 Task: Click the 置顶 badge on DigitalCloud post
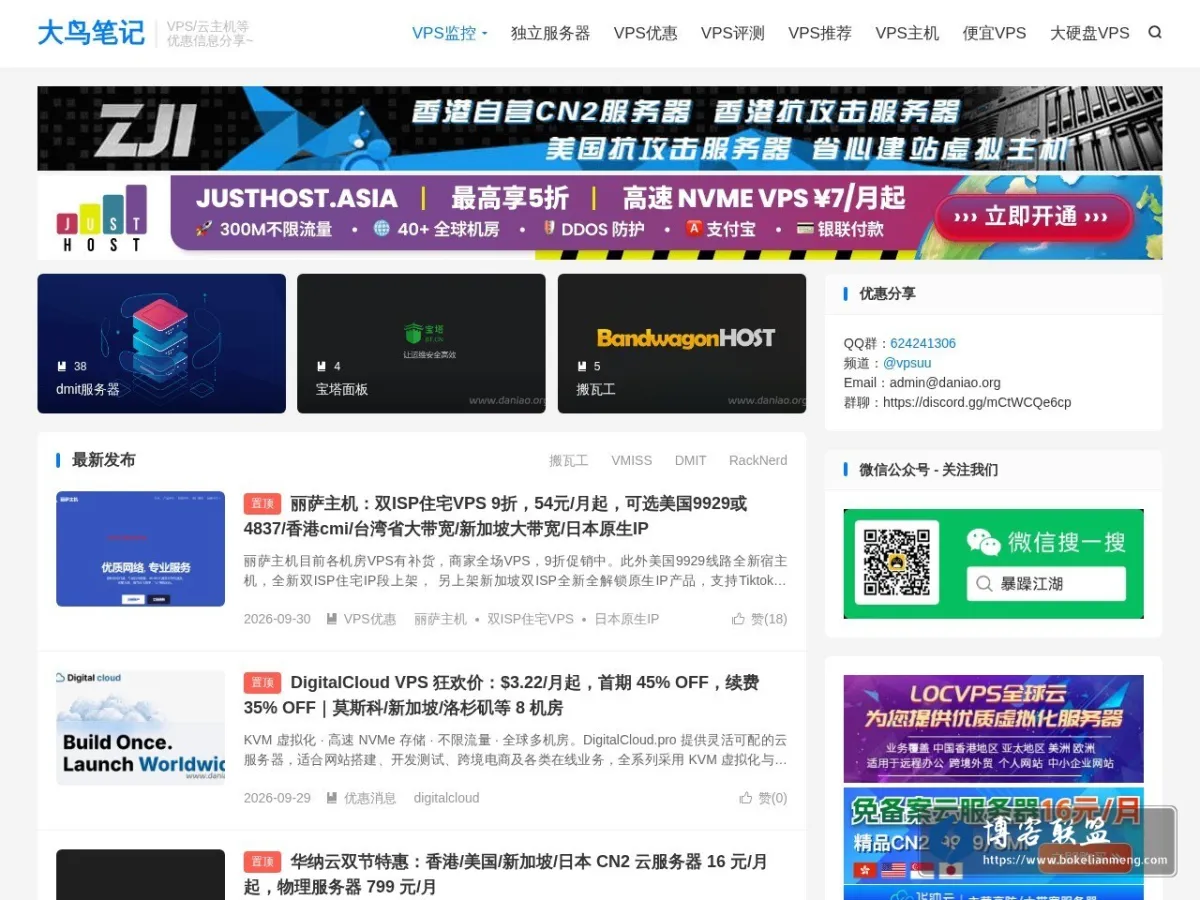coord(262,682)
